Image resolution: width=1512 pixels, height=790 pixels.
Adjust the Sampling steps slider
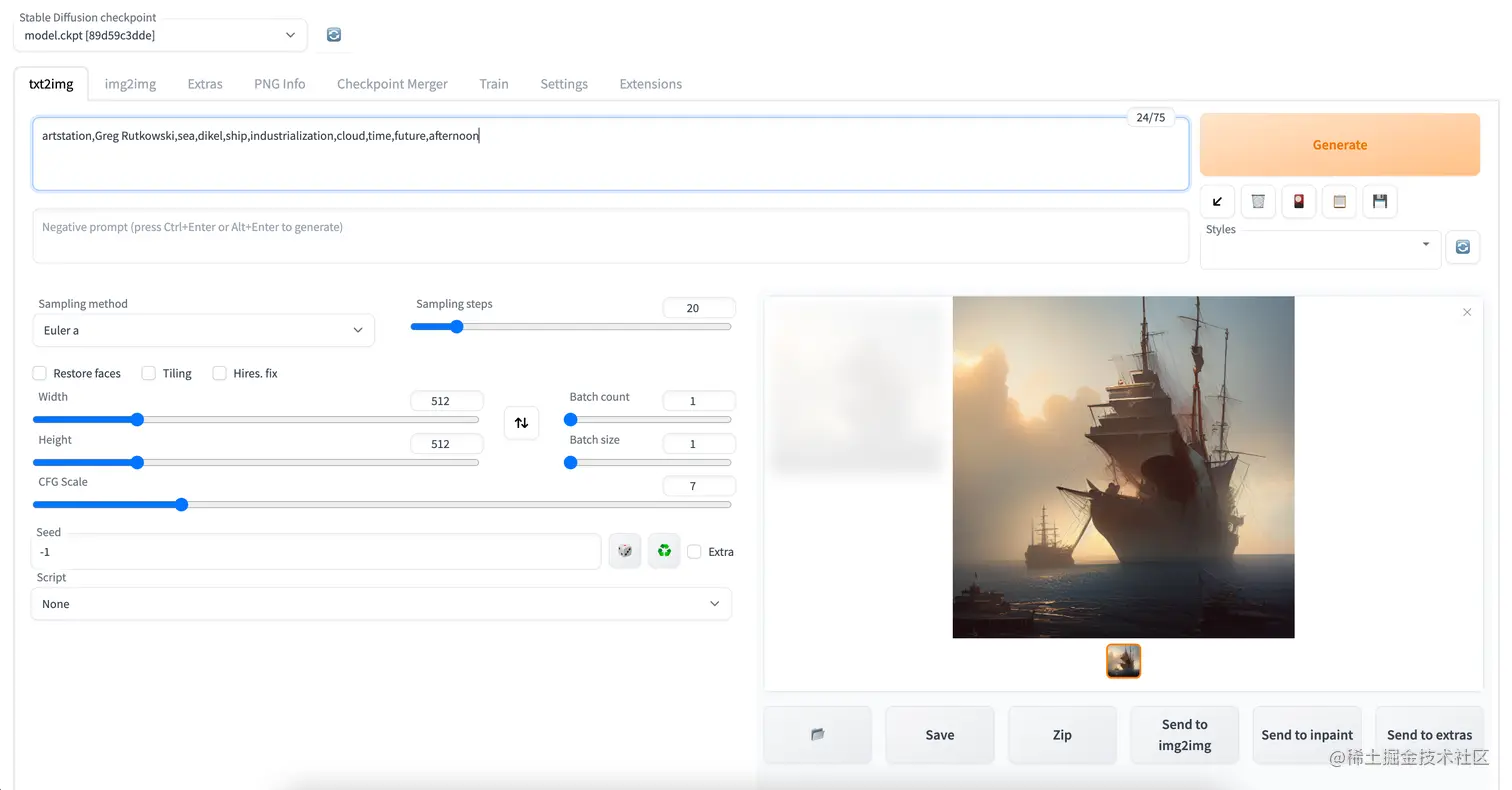(571, 327)
